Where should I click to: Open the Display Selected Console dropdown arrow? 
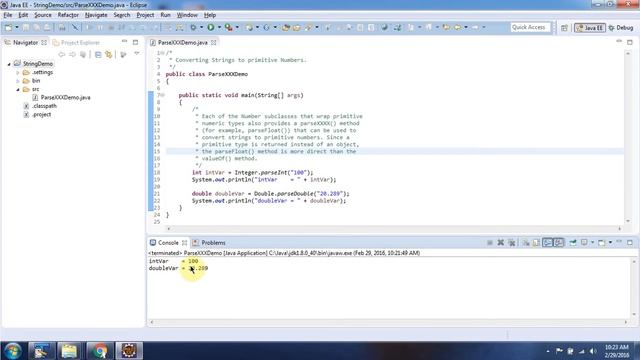click(592, 242)
